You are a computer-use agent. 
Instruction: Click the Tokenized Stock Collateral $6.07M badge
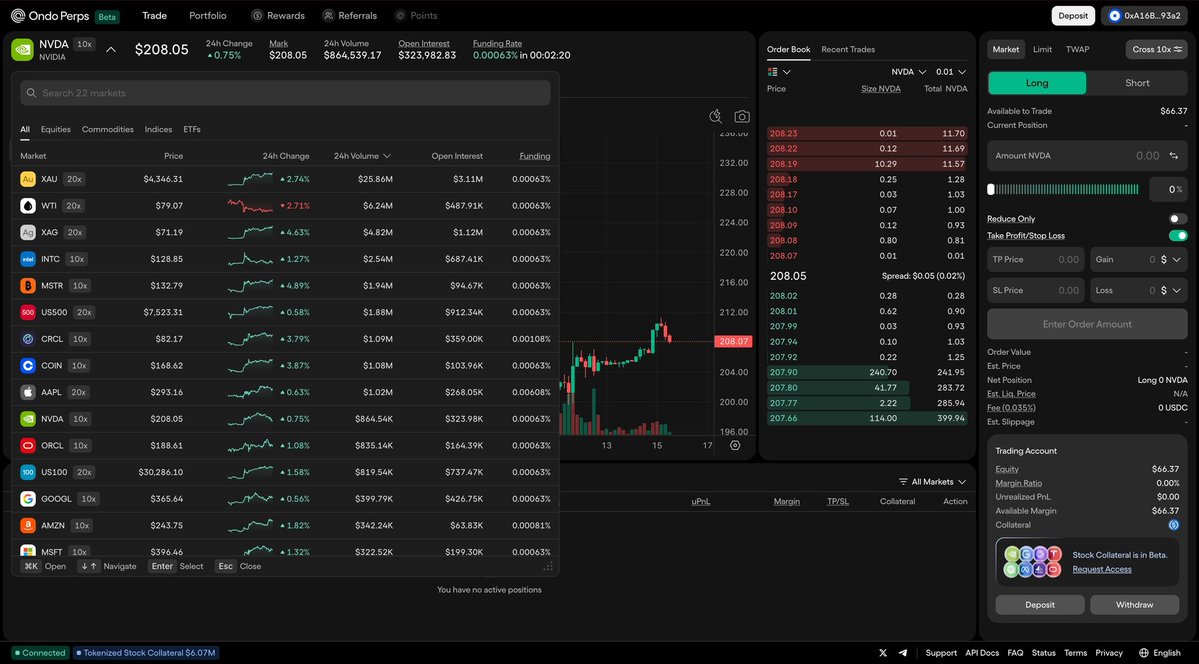146,653
